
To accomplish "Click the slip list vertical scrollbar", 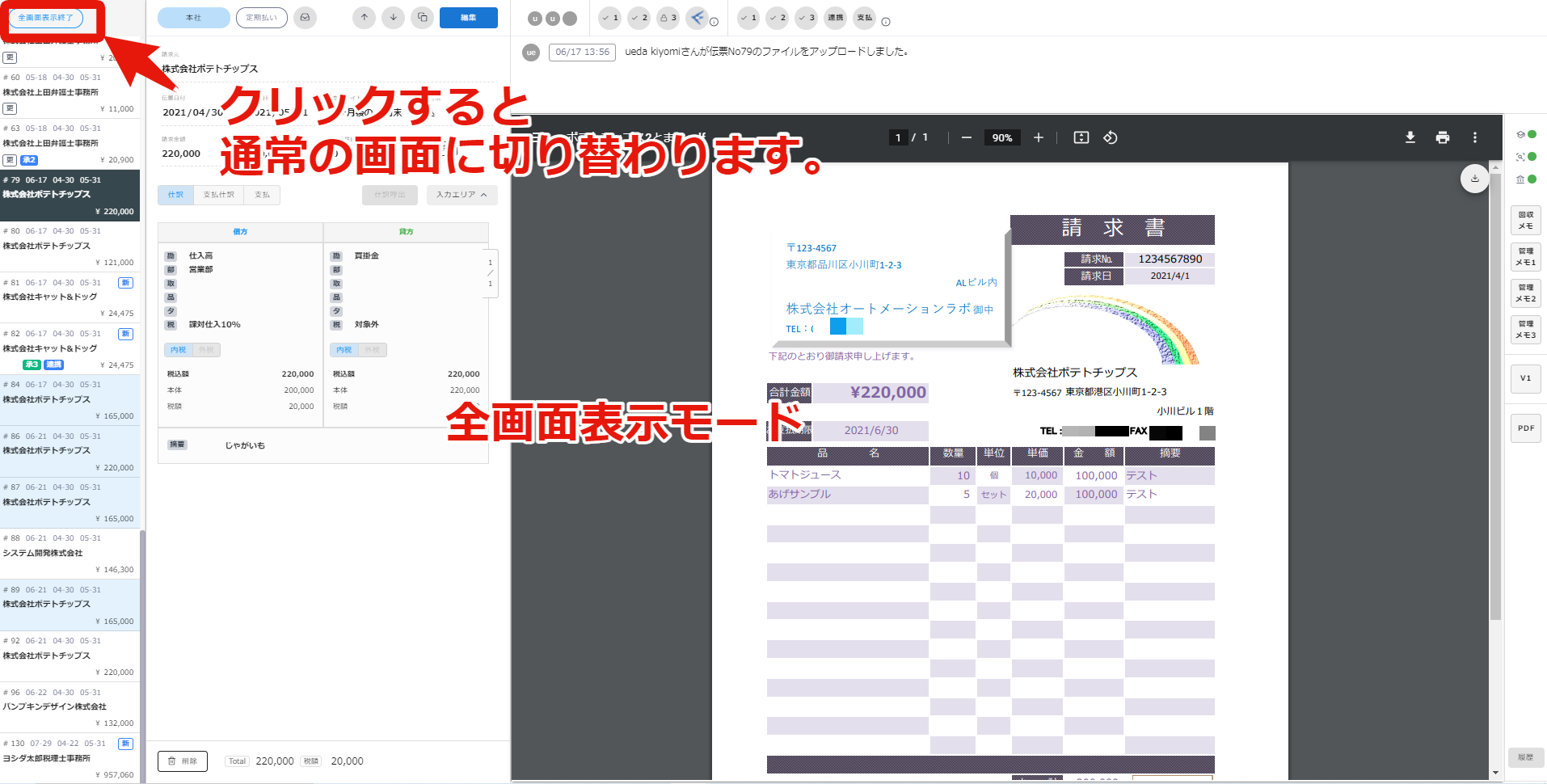I will coord(143,655).
